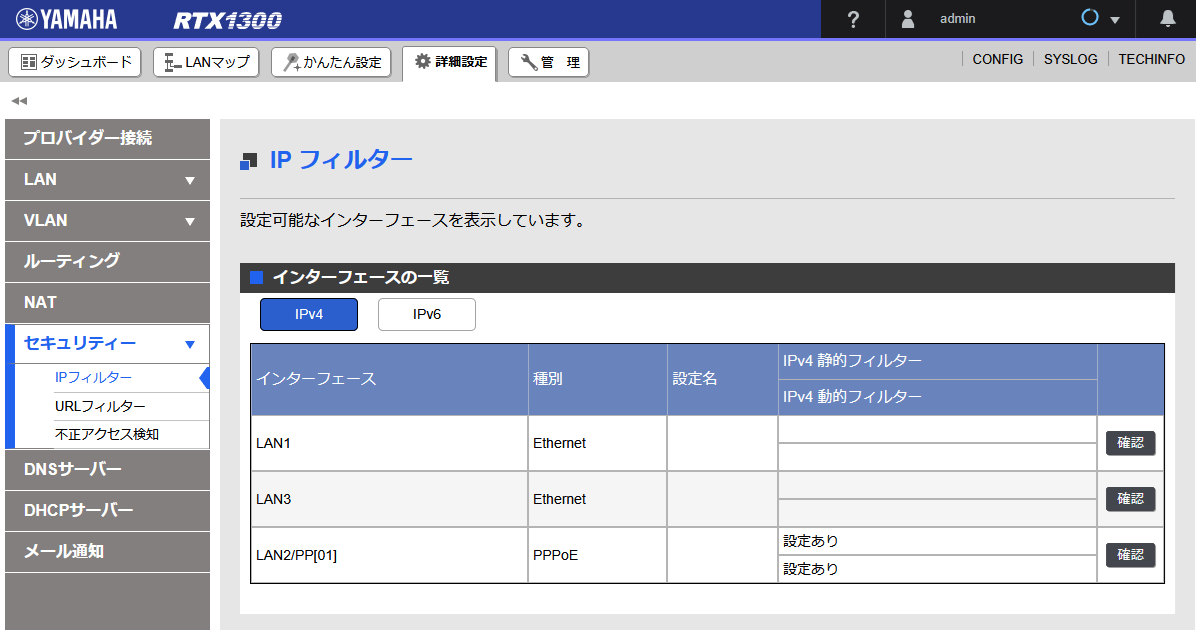Switch to the 詳細設定 tab
The image size is (1196, 630).
pyautogui.click(x=449, y=61)
